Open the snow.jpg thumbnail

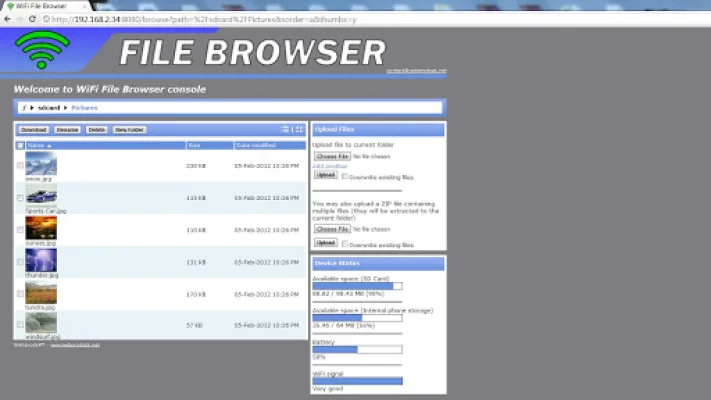tap(41, 163)
